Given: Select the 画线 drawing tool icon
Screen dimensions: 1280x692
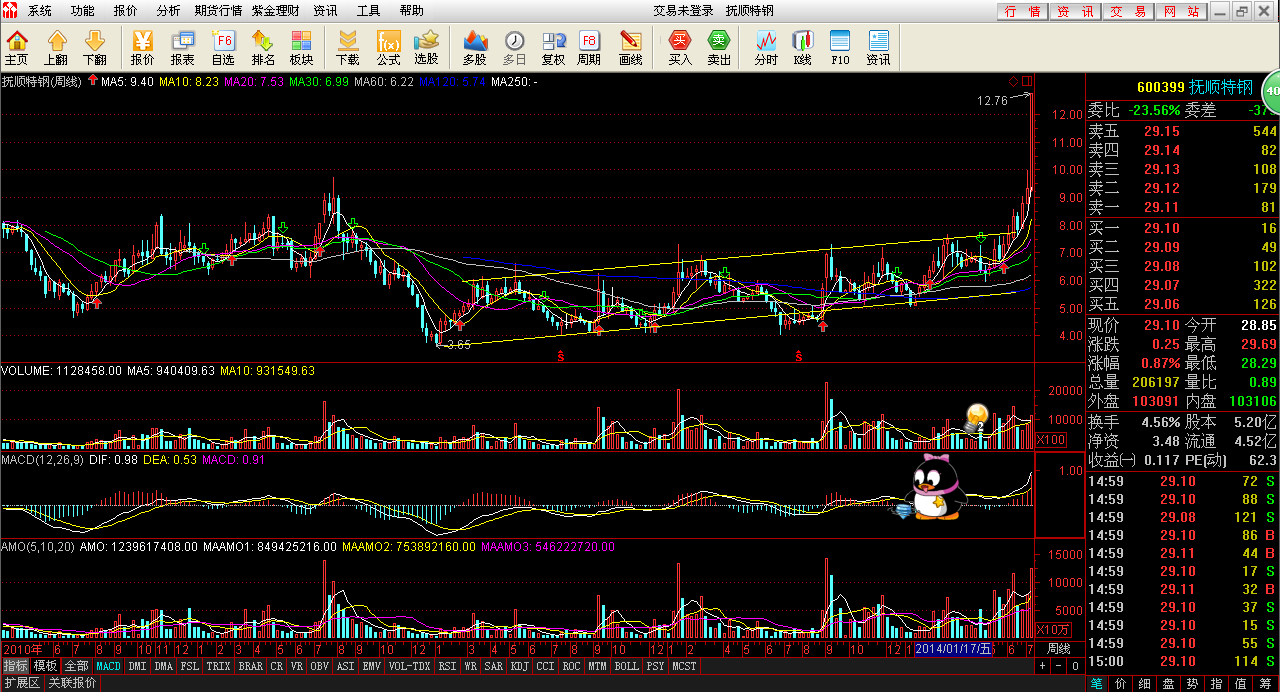Looking at the screenshot, I should [630, 47].
